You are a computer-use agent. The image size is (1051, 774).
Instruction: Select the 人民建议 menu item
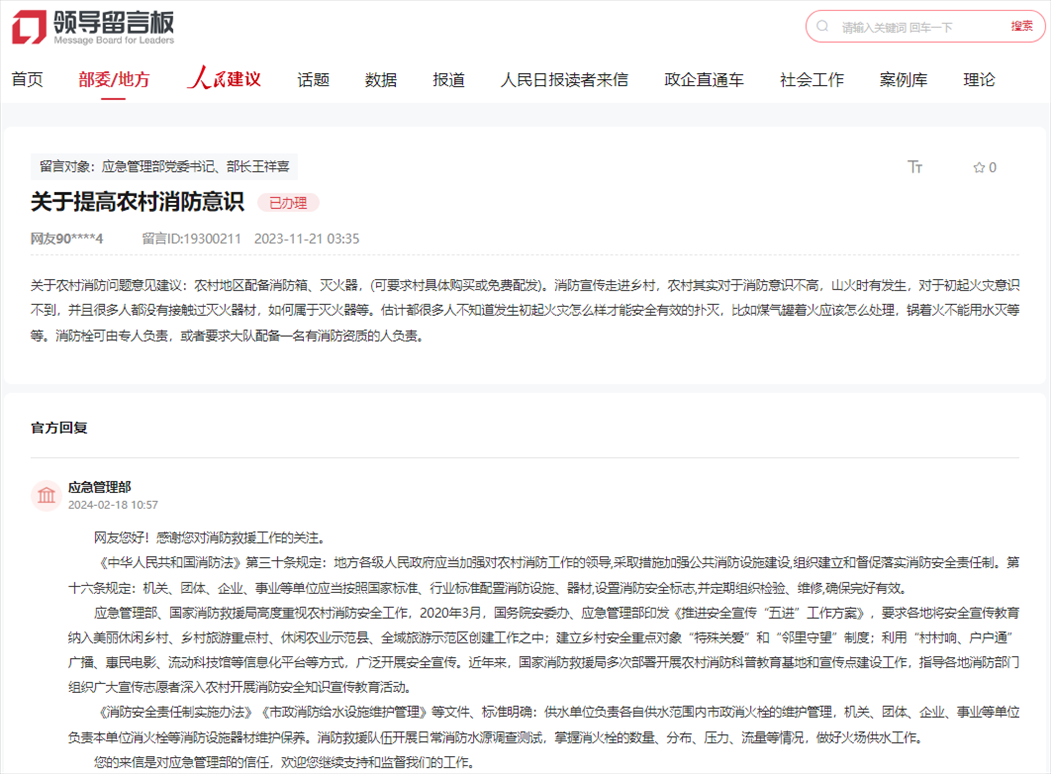(227, 79)
